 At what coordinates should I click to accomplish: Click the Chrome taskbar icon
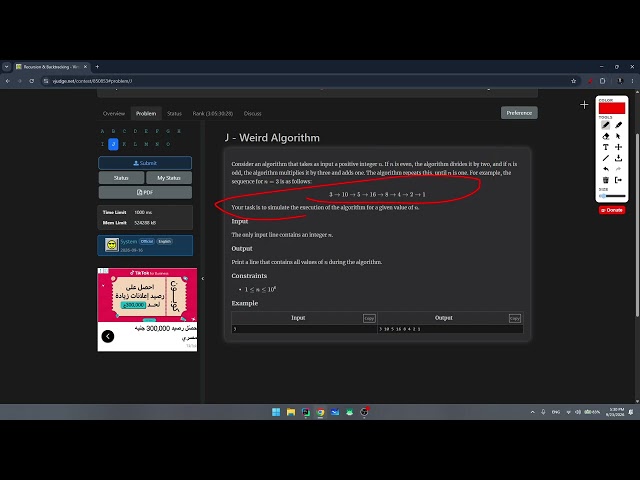point(320,412)
